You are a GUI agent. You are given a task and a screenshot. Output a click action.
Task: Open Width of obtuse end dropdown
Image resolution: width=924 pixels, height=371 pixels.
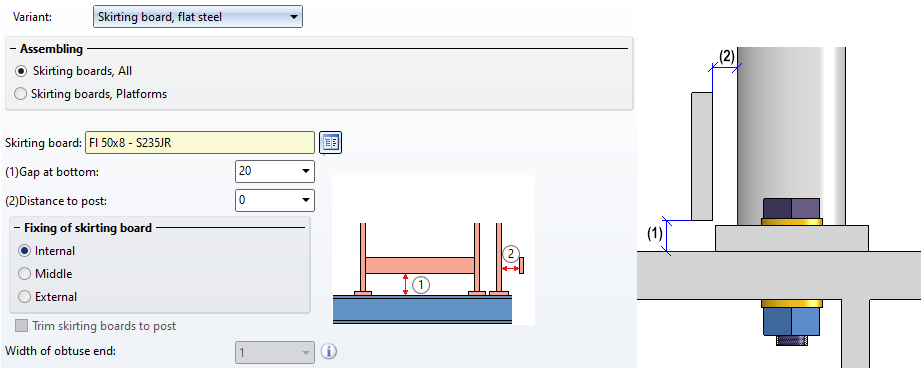coord(275,353)
